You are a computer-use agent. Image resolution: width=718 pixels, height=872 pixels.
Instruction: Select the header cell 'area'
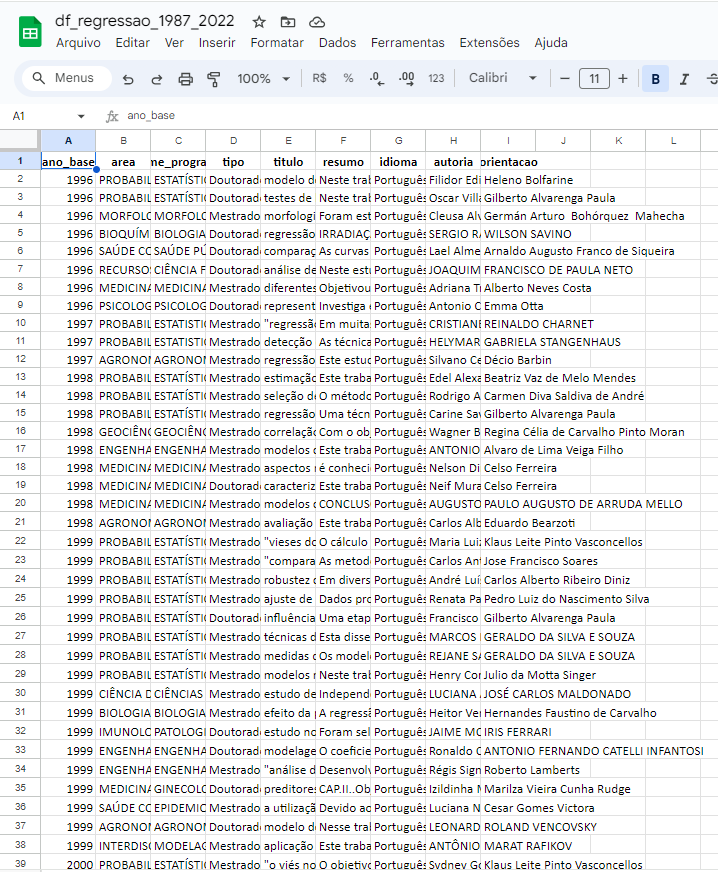(123, 162)
